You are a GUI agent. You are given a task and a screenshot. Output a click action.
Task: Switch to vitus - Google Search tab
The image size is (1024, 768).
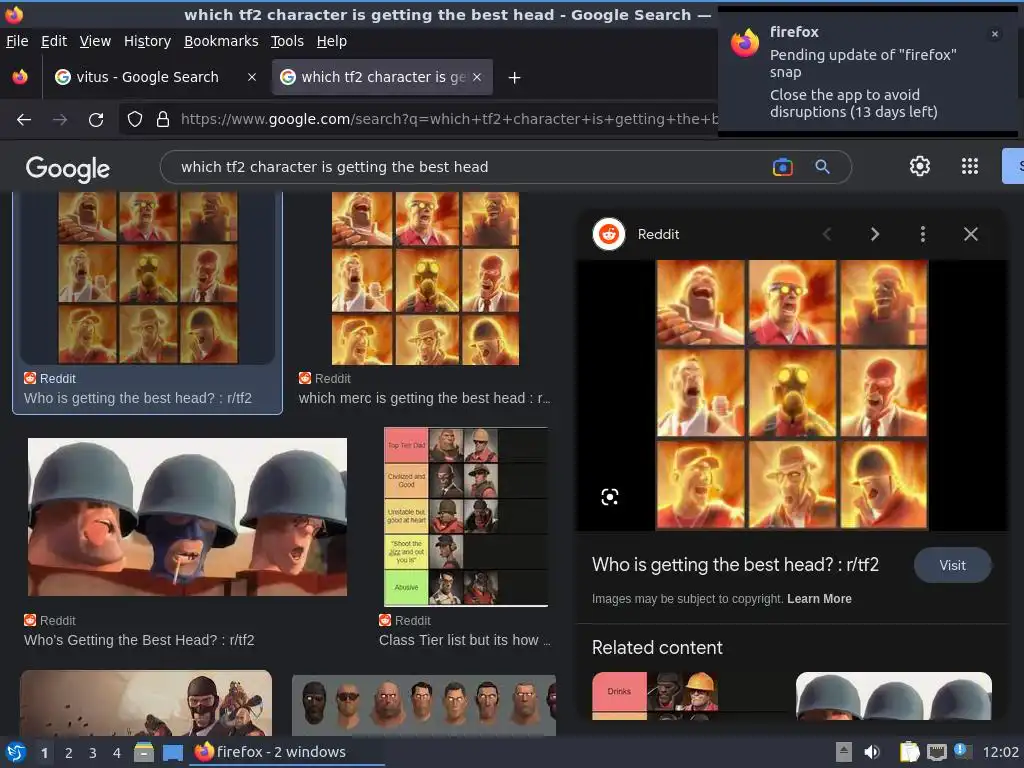[155, 77]
